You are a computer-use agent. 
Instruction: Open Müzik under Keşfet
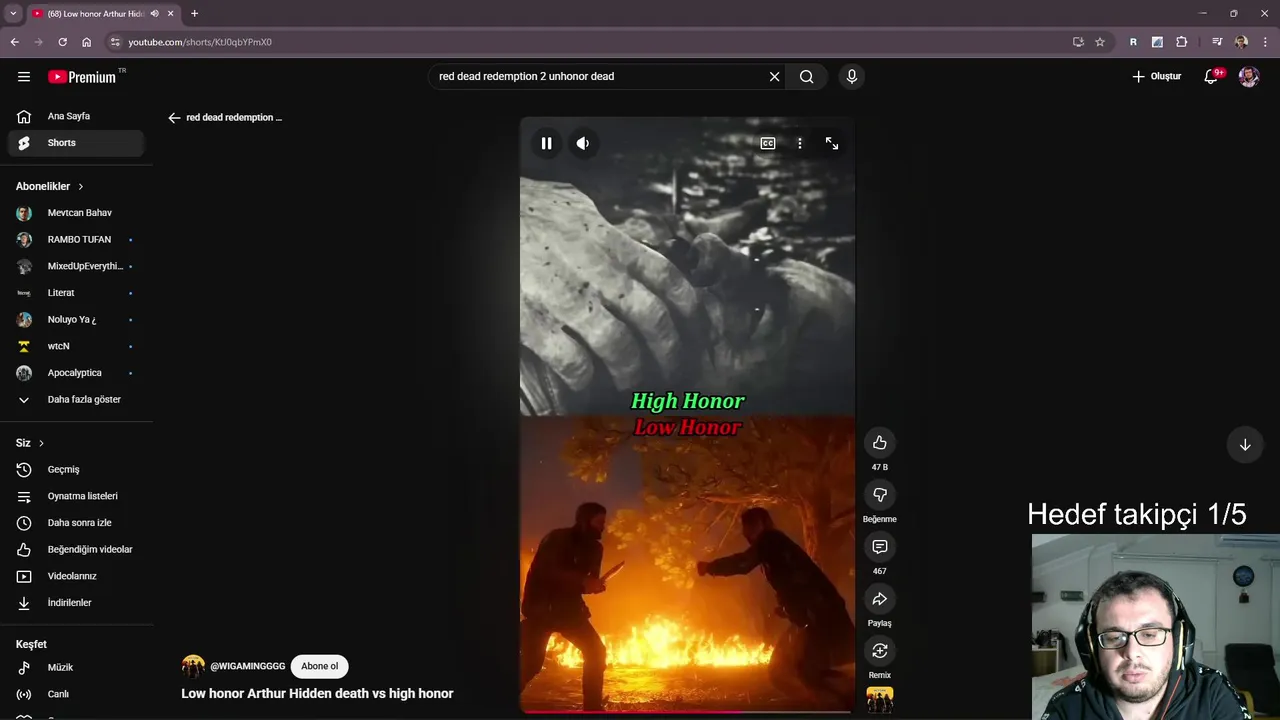[76, 667]
